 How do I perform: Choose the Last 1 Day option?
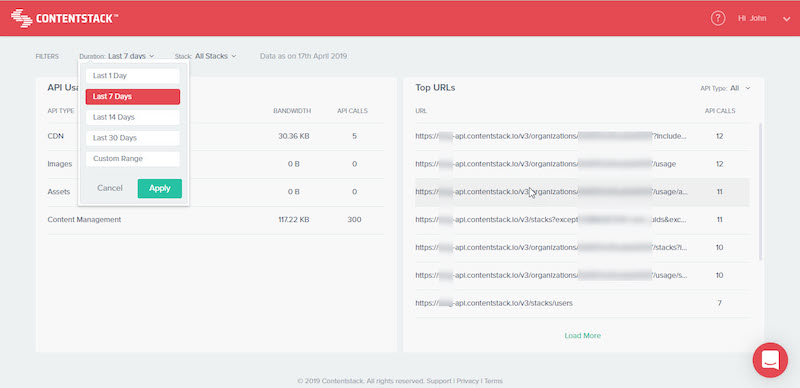[x=133, y=76]
